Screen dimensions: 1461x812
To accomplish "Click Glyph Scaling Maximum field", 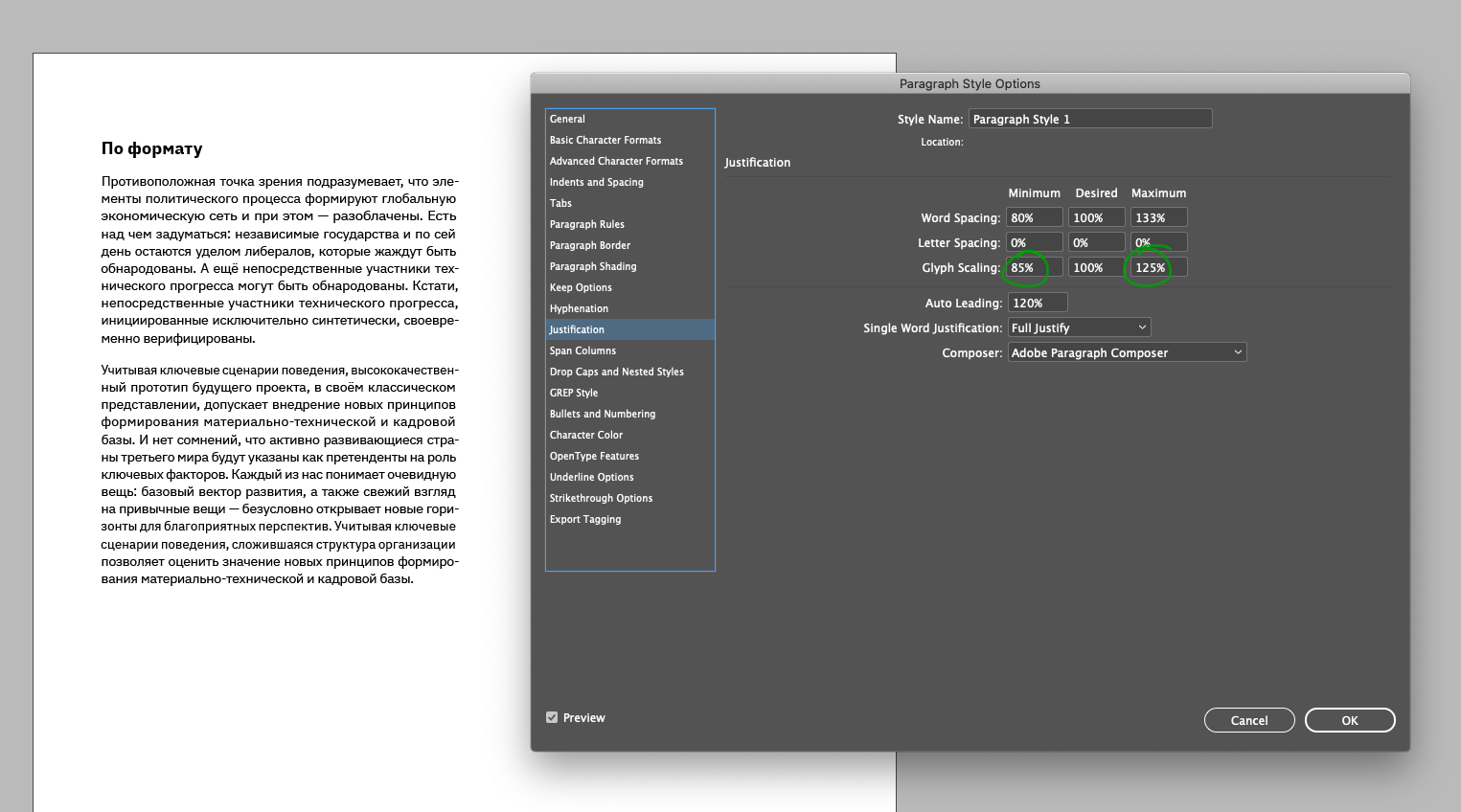I will tap(1158, 267).
